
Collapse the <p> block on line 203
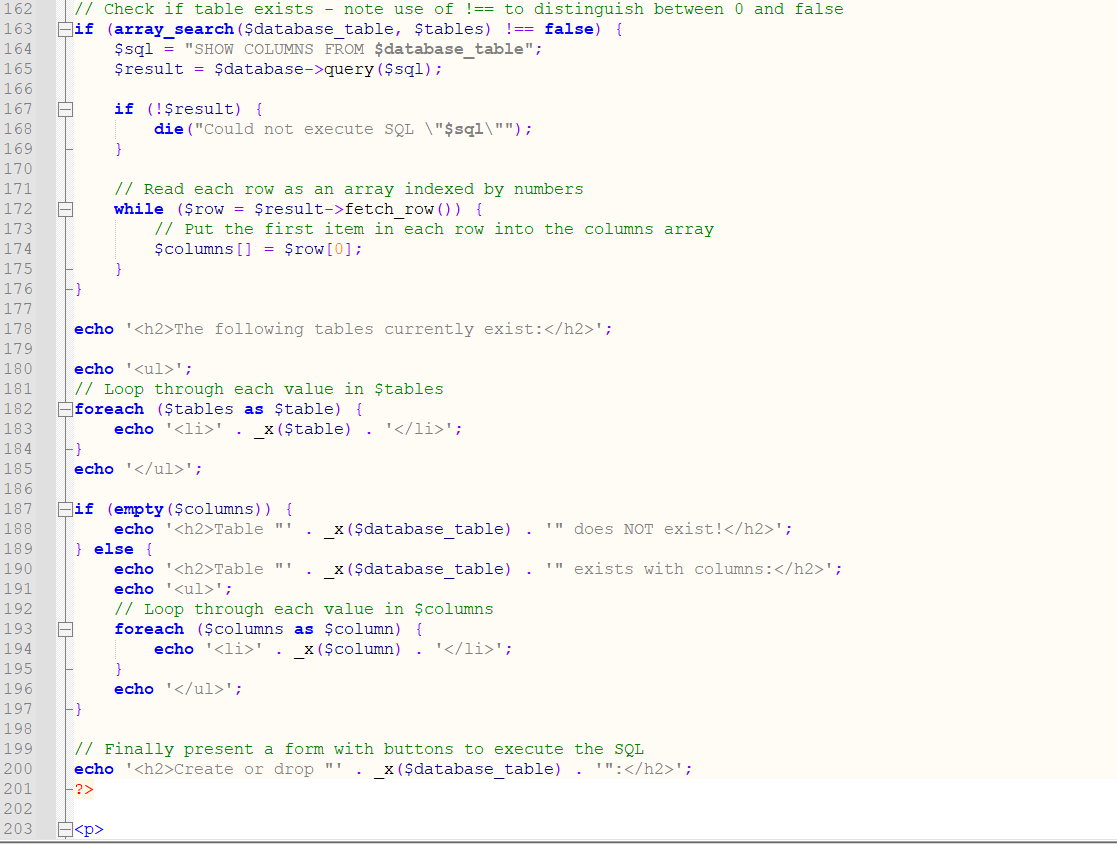point(64,828)
